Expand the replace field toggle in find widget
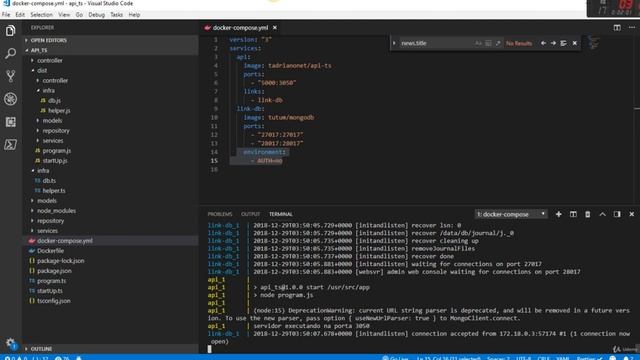The width and height of the screenshot is (640, 360). 394,43
